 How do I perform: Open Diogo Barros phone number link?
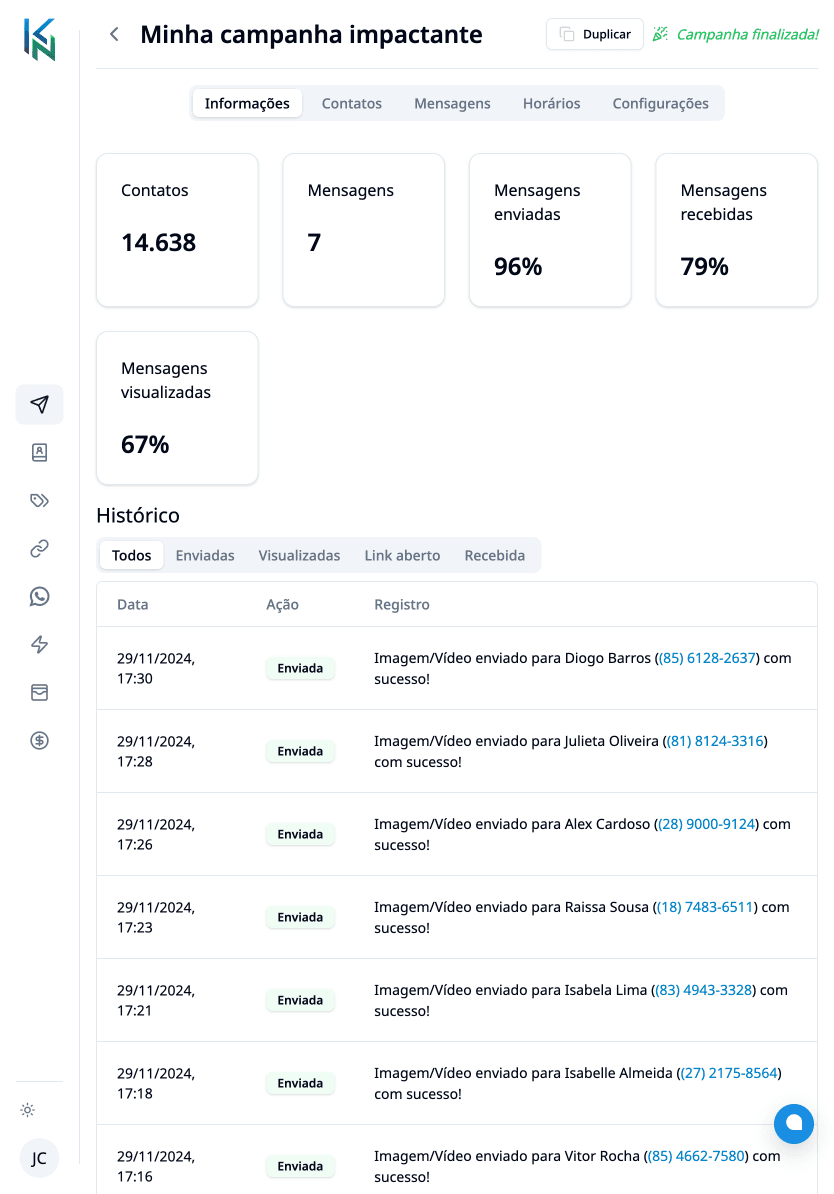708,658
